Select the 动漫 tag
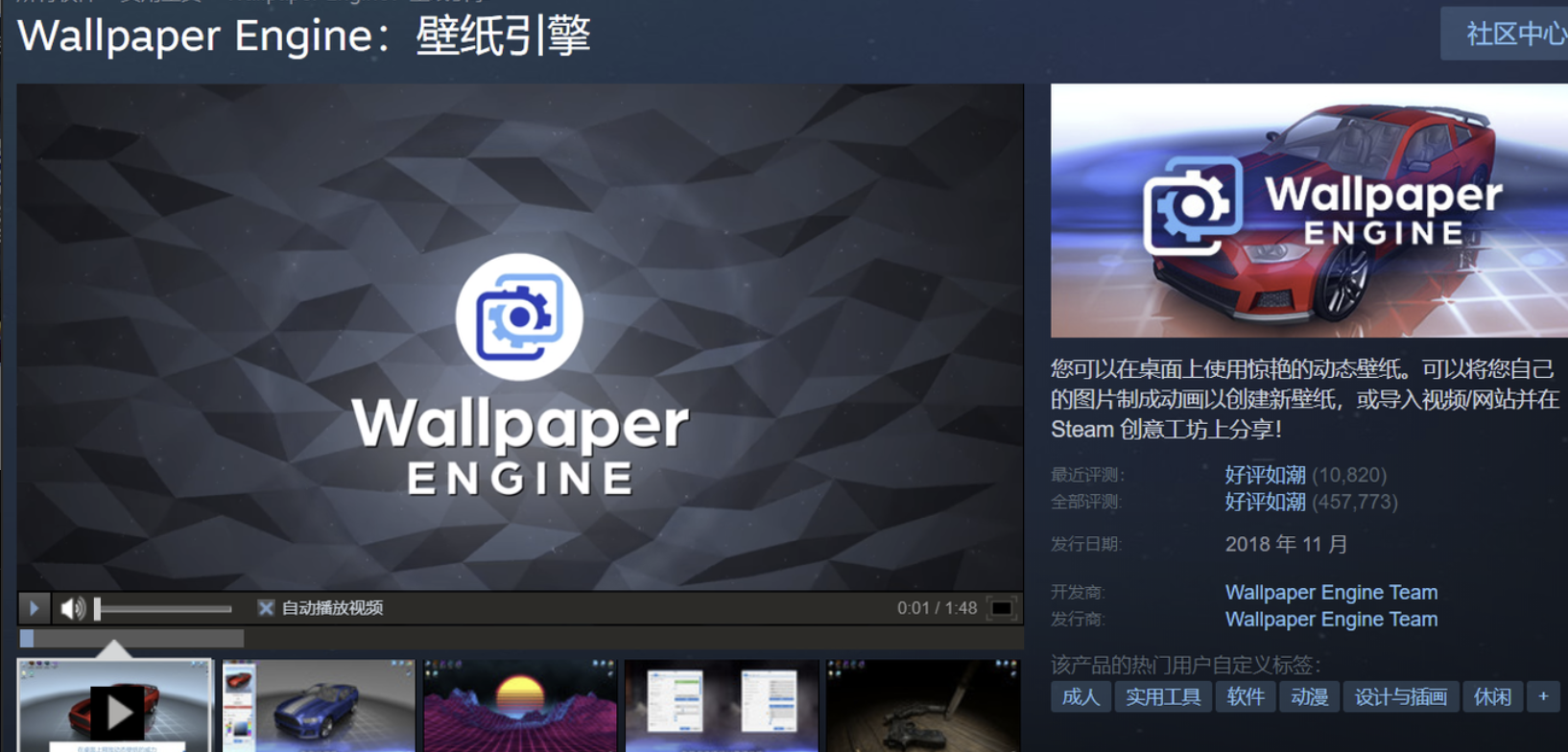 pyautogui.click(x=1309, y=697)
